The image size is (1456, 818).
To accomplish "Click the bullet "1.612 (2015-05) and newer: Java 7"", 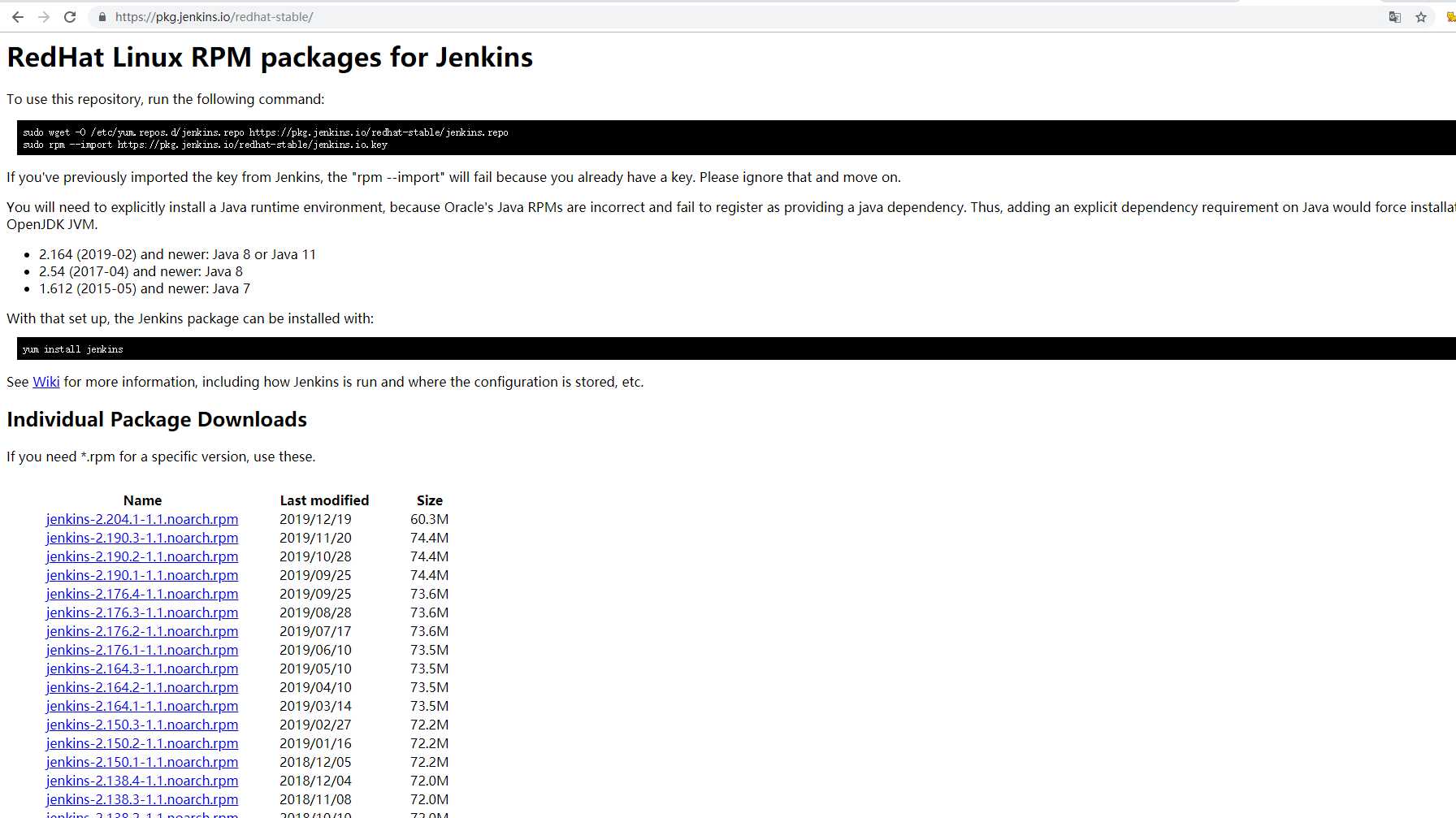I will click(x=145, y=288).
